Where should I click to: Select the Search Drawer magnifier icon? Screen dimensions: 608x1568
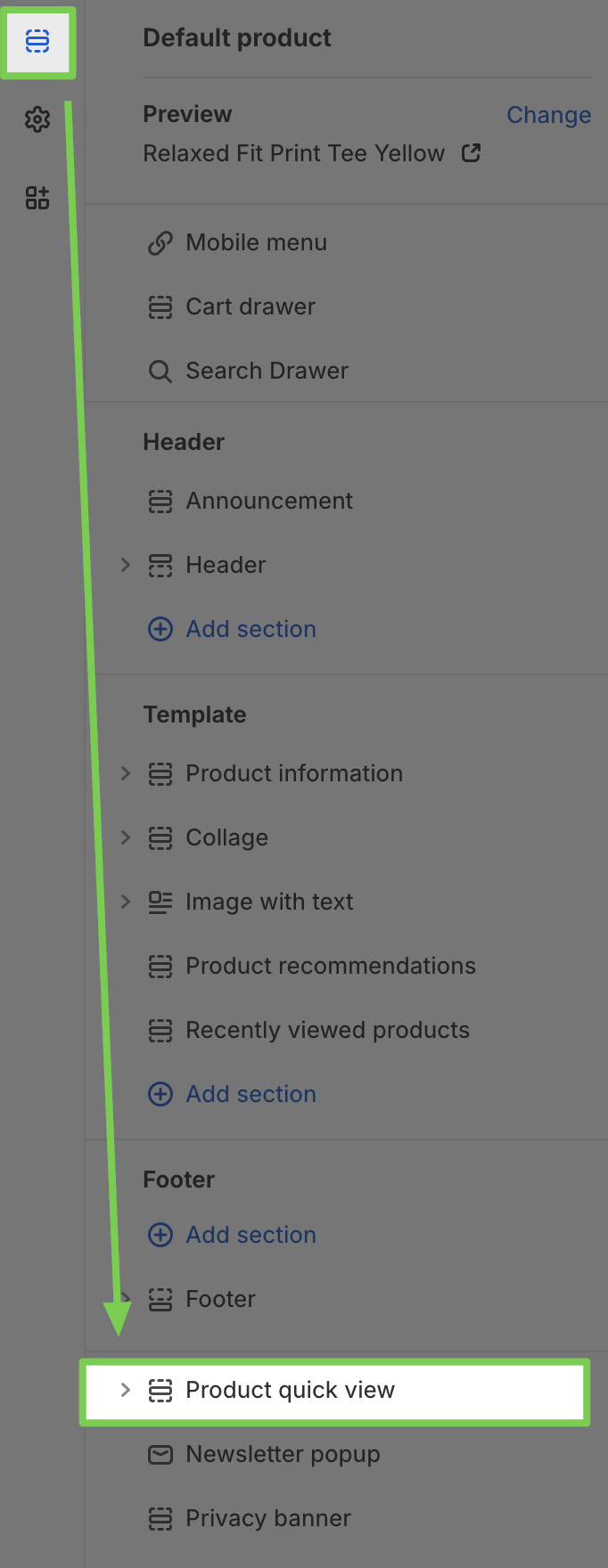(160, 372)
